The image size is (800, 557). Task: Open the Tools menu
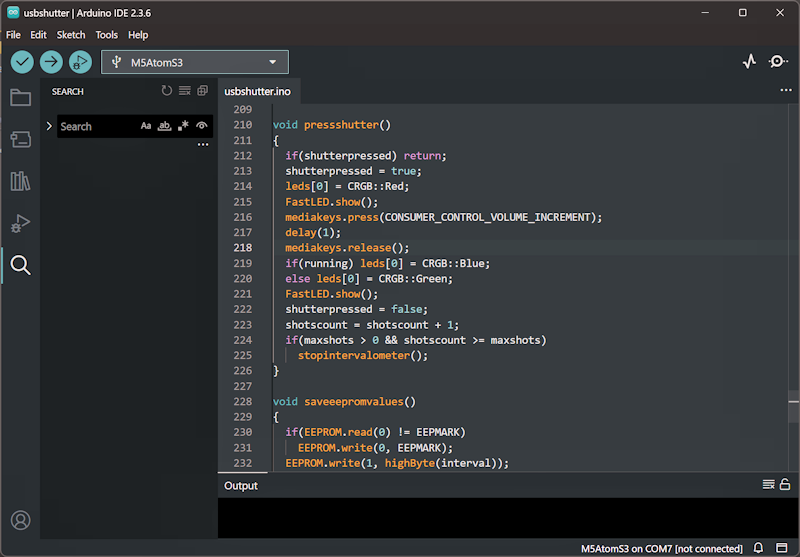pos(107,35)
